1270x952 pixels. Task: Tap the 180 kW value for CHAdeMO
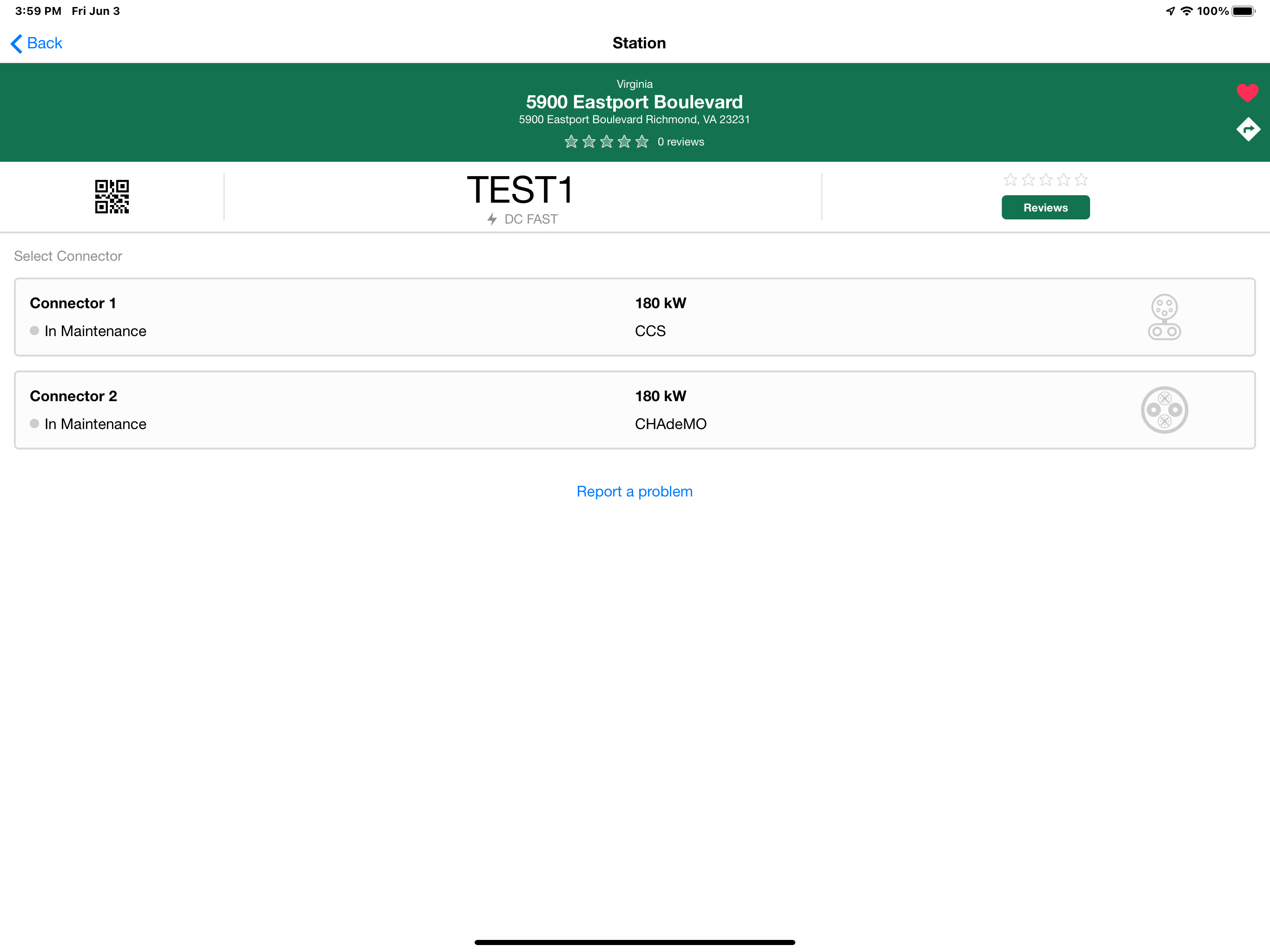coord(660,396)
